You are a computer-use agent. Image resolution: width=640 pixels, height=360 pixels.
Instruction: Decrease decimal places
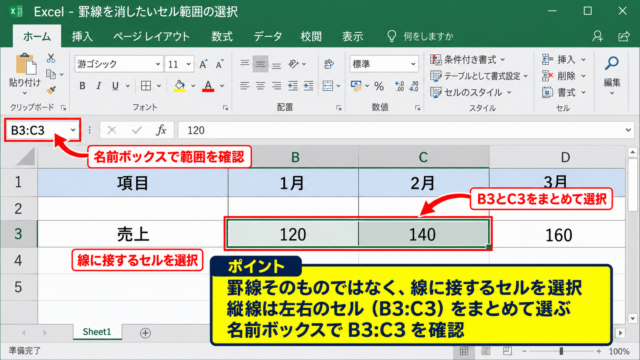coord(413,86)
